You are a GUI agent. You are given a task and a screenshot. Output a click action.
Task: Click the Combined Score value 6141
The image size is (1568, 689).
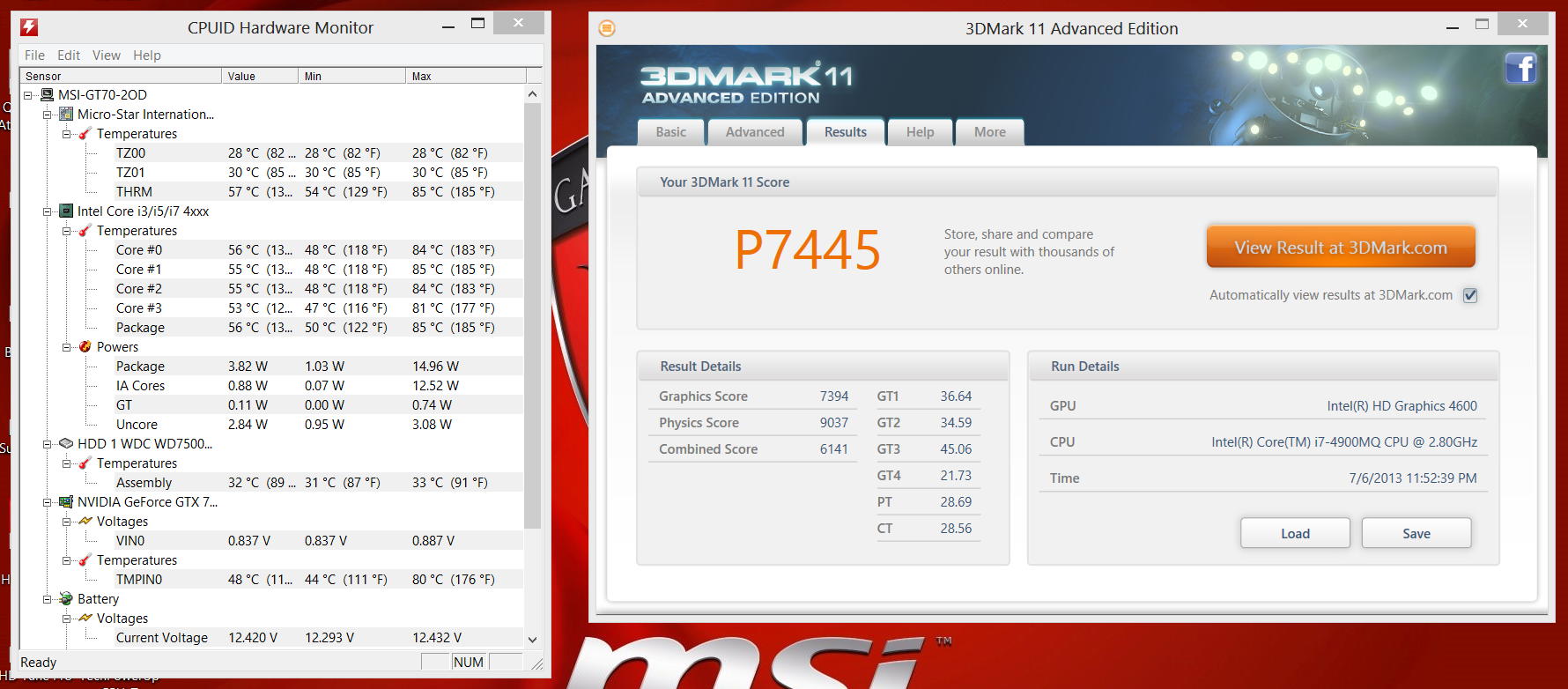[x=833, y=449]
